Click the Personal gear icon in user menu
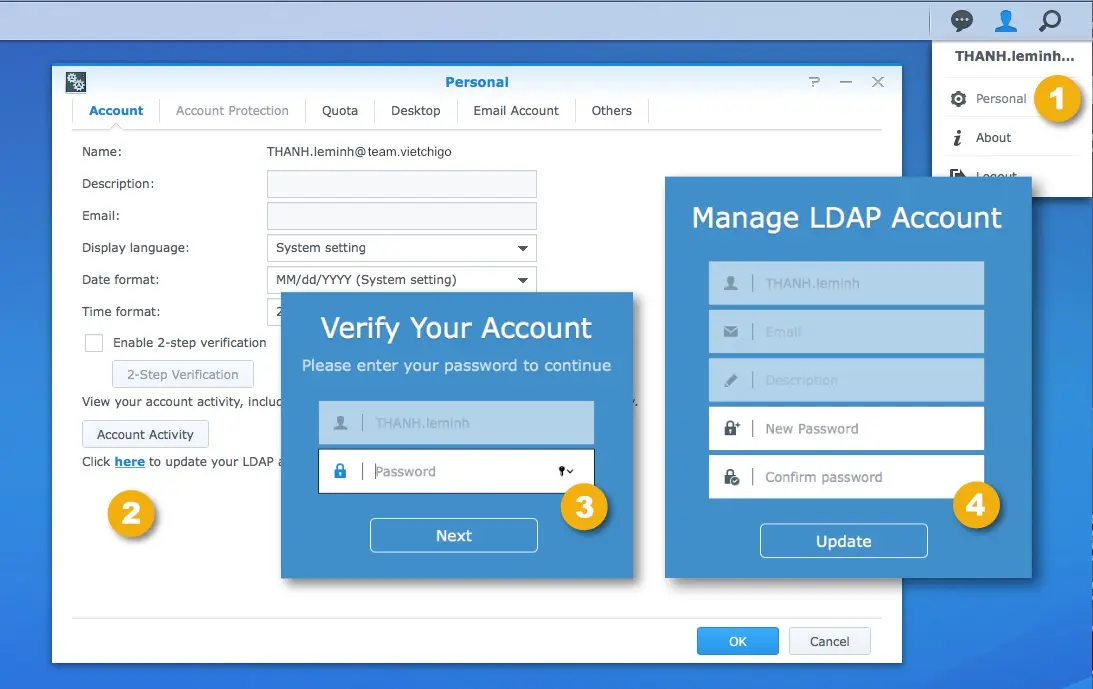Viewport: 1093px width, 689px height. (x=958, y=99)
